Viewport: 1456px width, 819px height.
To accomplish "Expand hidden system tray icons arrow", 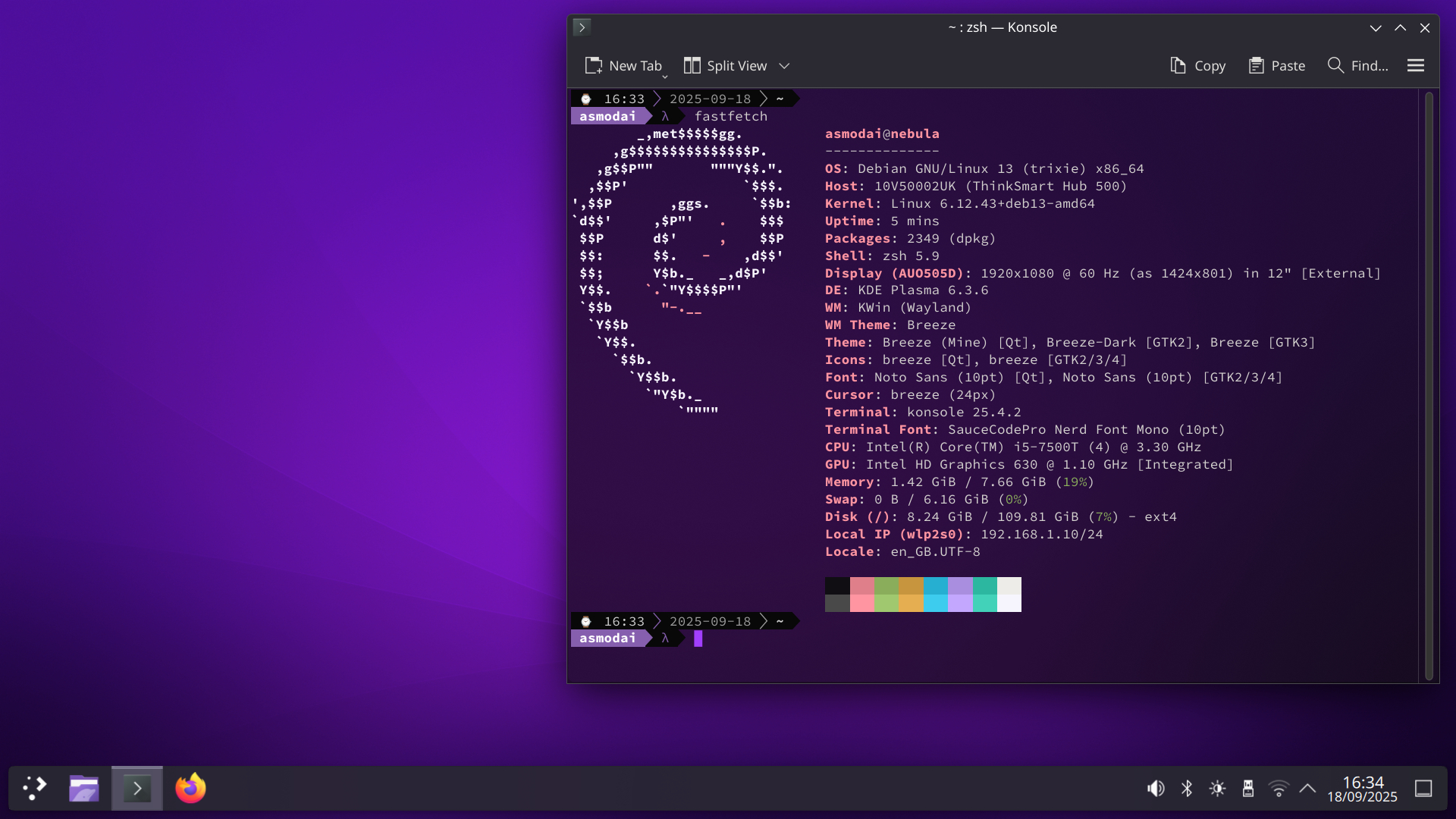I will pos(1307,789).
